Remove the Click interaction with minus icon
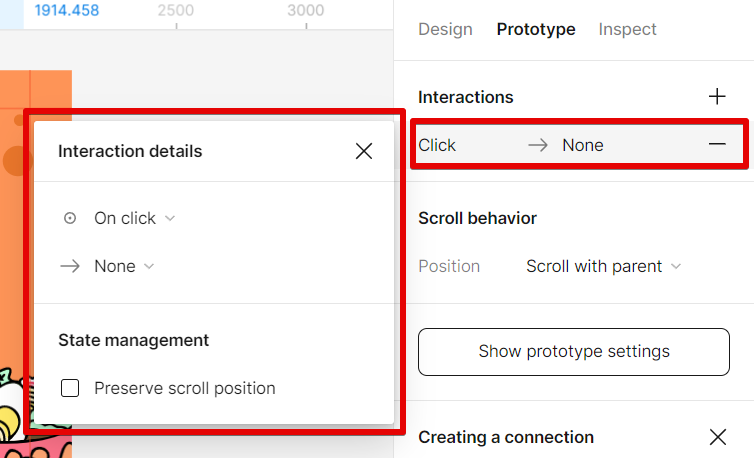754x458 pixels. pos(717,145)
